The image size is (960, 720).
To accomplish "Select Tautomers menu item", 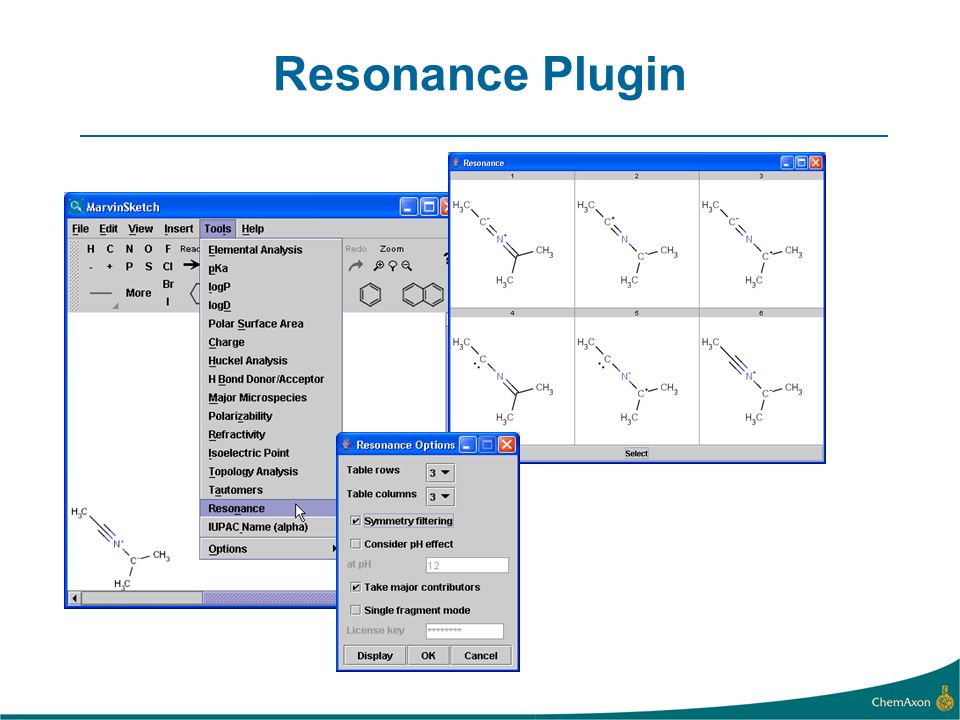I will 271,490.
